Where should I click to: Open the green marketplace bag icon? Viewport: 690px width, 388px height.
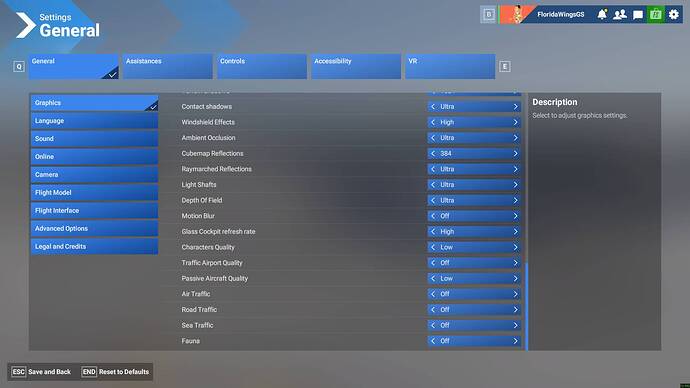(x=656, y=15)
